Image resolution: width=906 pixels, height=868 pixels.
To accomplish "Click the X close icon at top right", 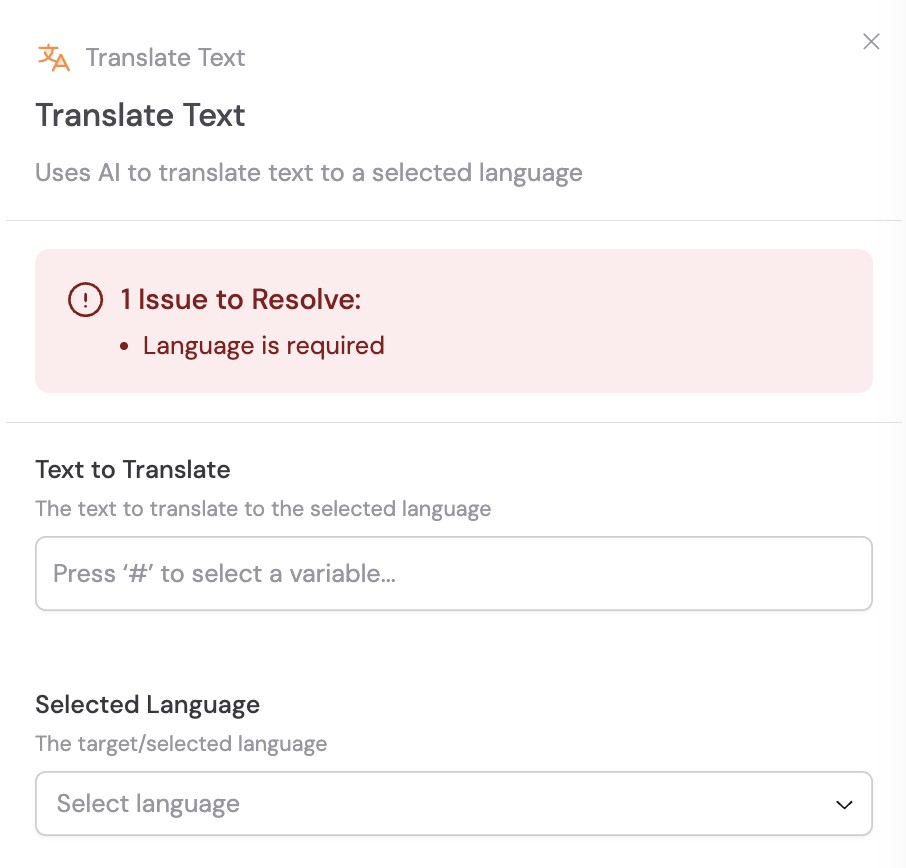I will click(x=871, y=42).
